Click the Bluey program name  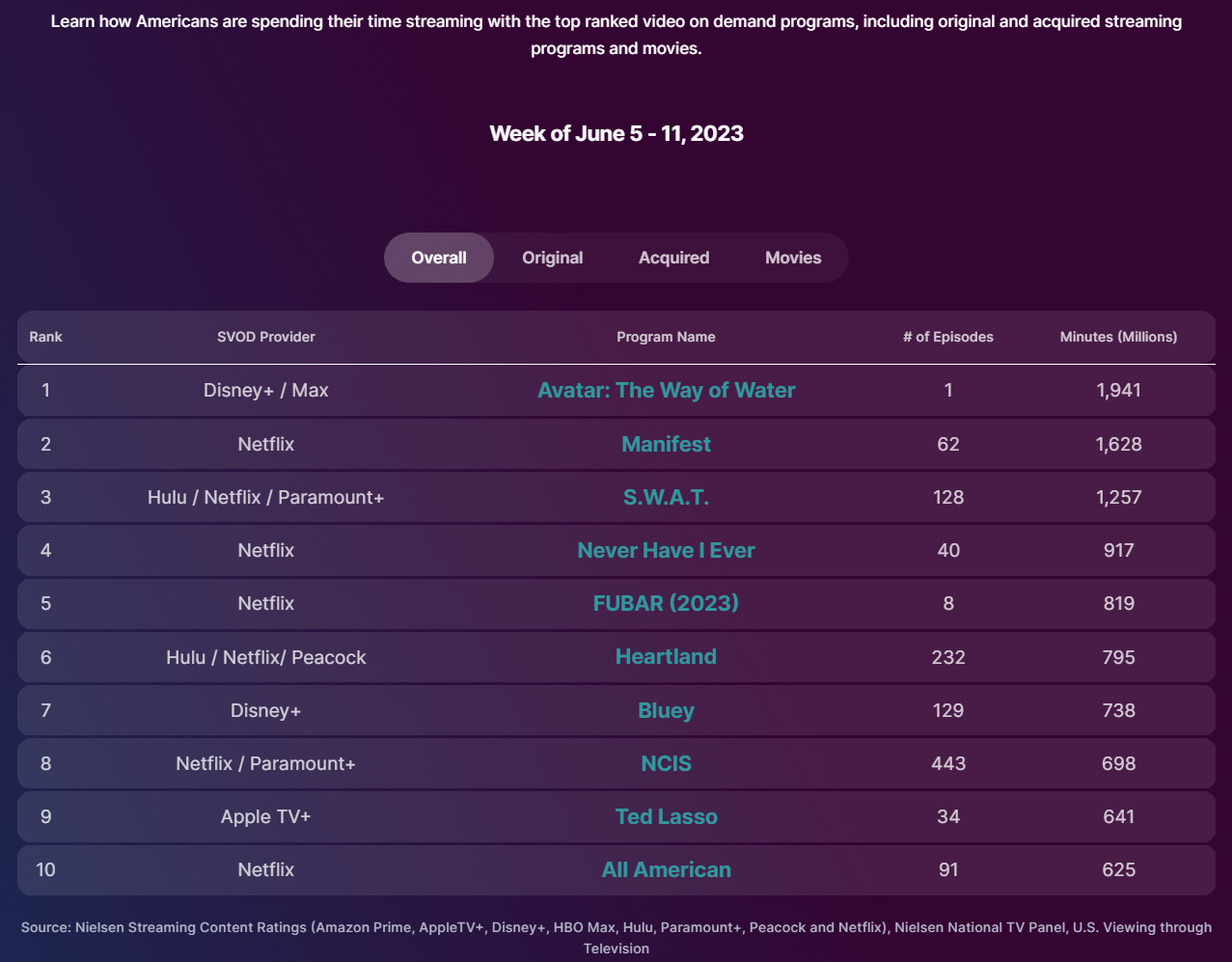click(x=666, y=710)
